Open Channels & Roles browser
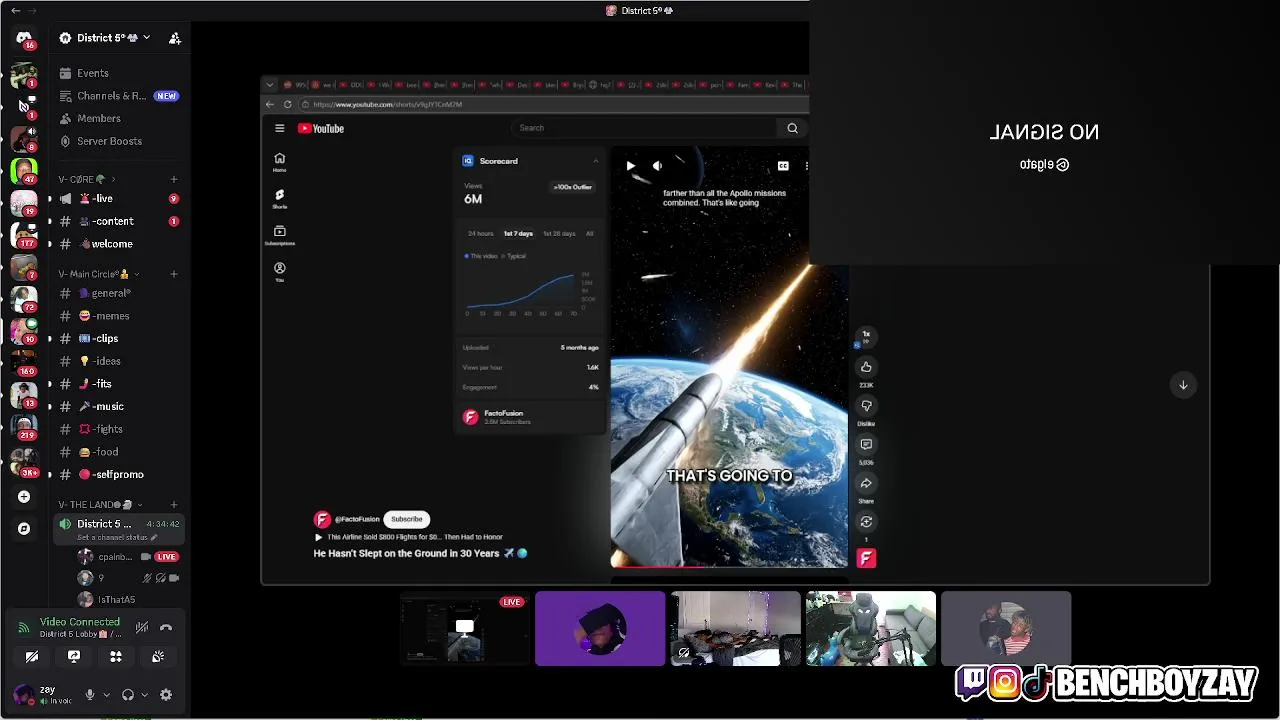 (x=120, y=96)
